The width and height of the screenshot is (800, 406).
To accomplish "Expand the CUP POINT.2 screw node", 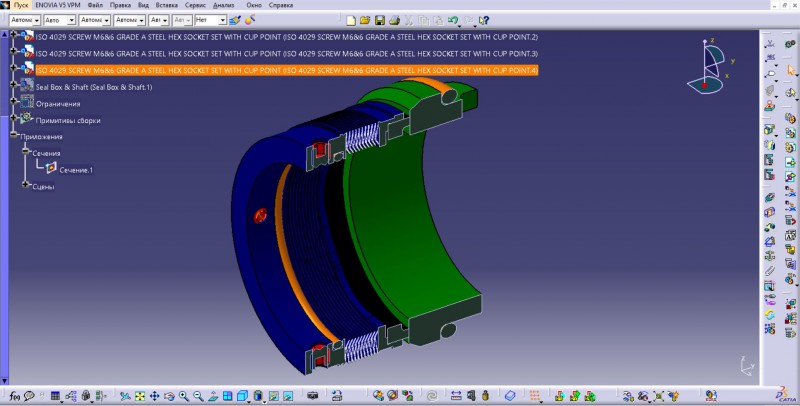I will click(x=14, y=35).
